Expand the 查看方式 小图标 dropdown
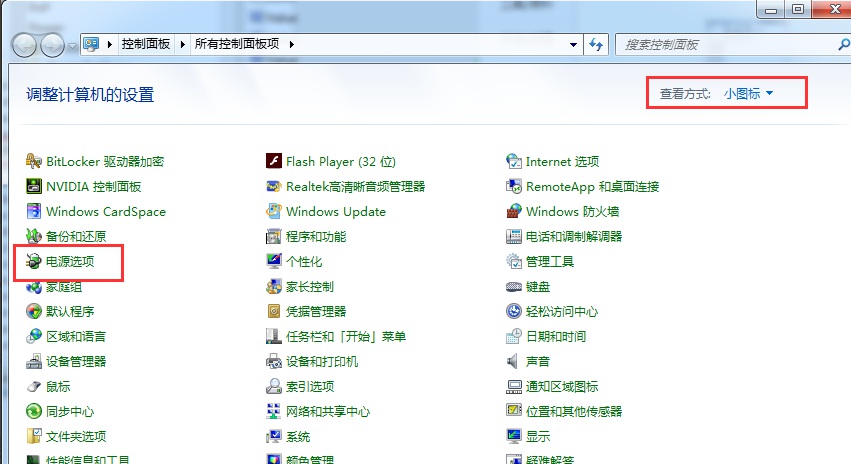The width and height of the screenshot is (851, 464). [749, 93]
